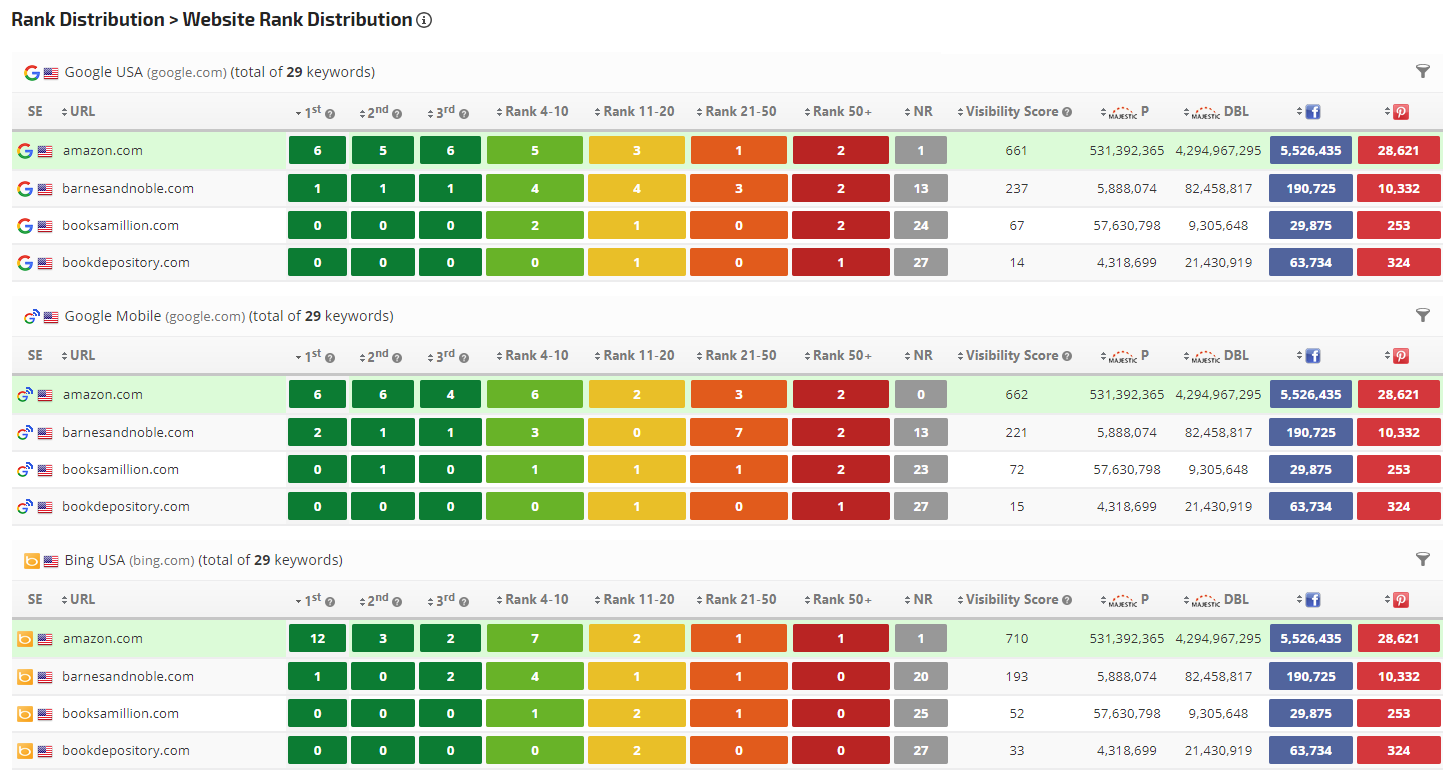Image resolution: width=1450 pixels, height=782 pixels.
Task: Sort Google Mobile table by Rank 4-10
Action: [536, 356]
